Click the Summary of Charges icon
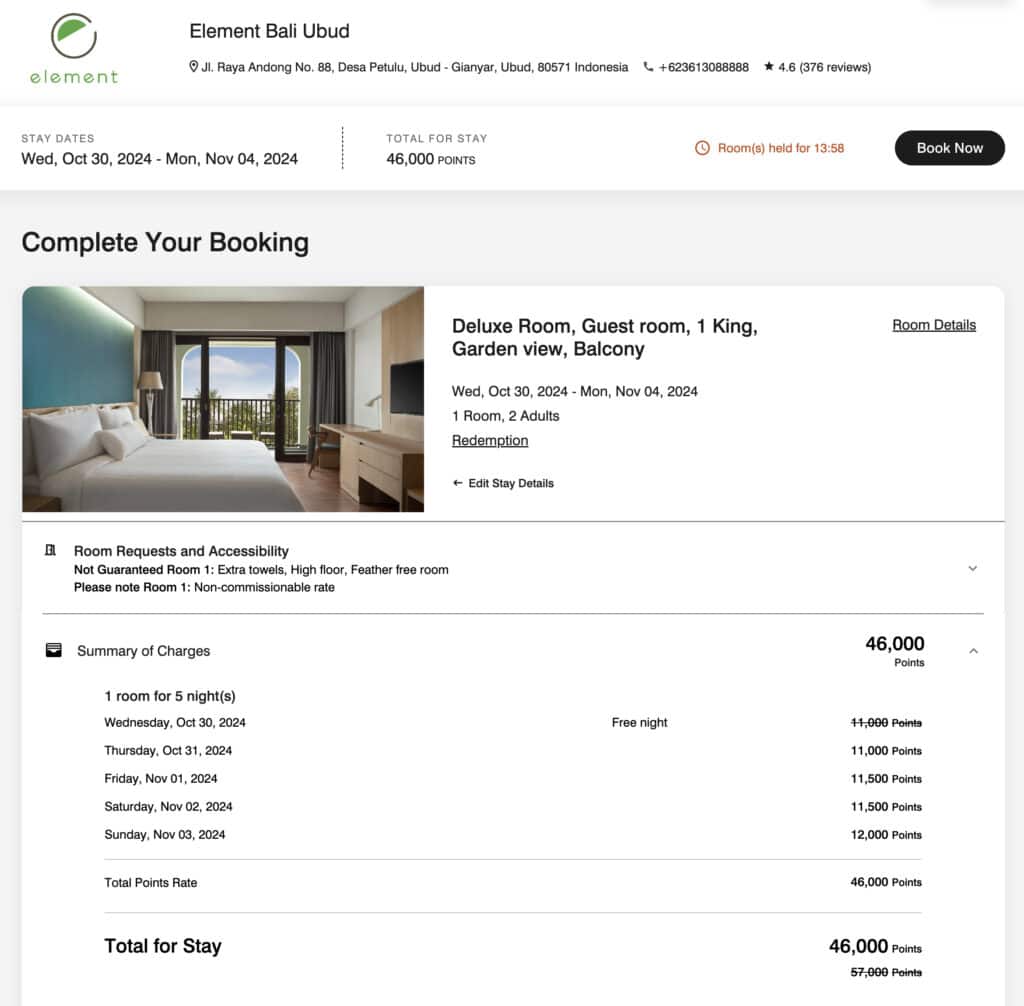 pyautogui.click(x=54, y=650)
